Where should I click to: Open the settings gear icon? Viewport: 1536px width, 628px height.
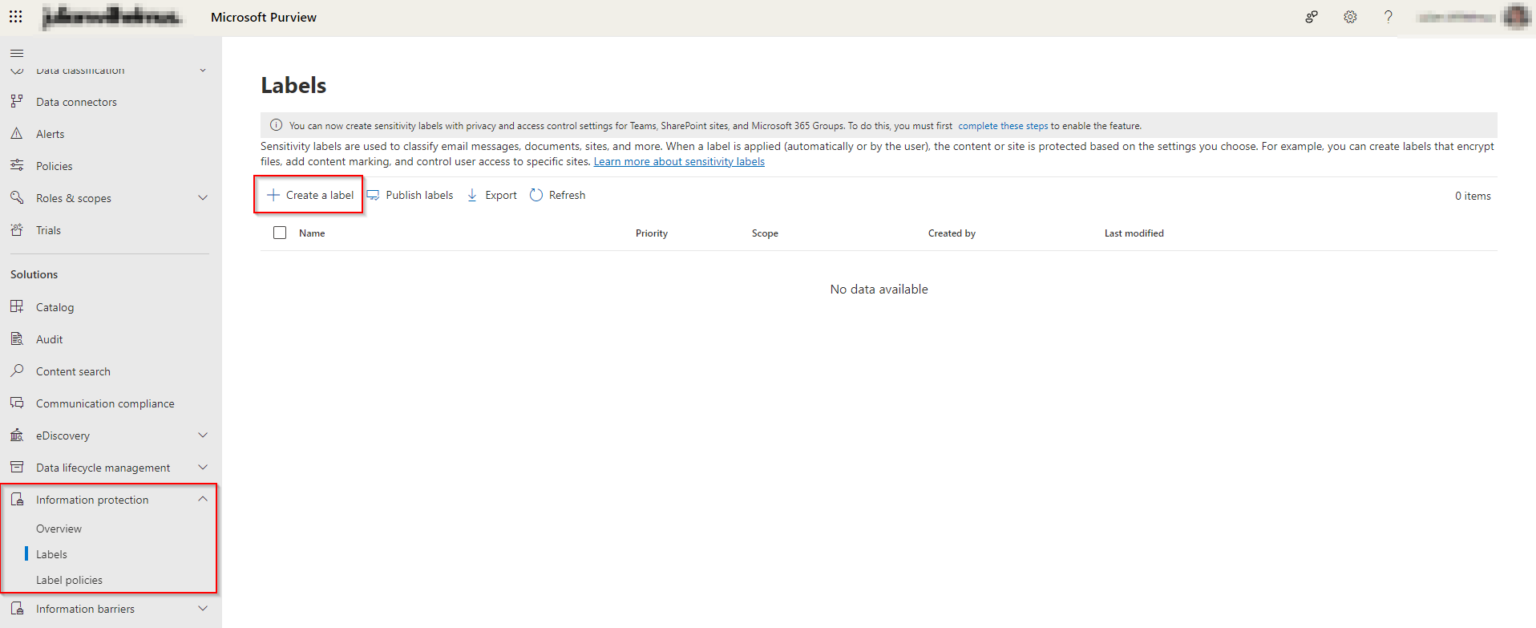pyautogui.click(x=1350, y=17)
